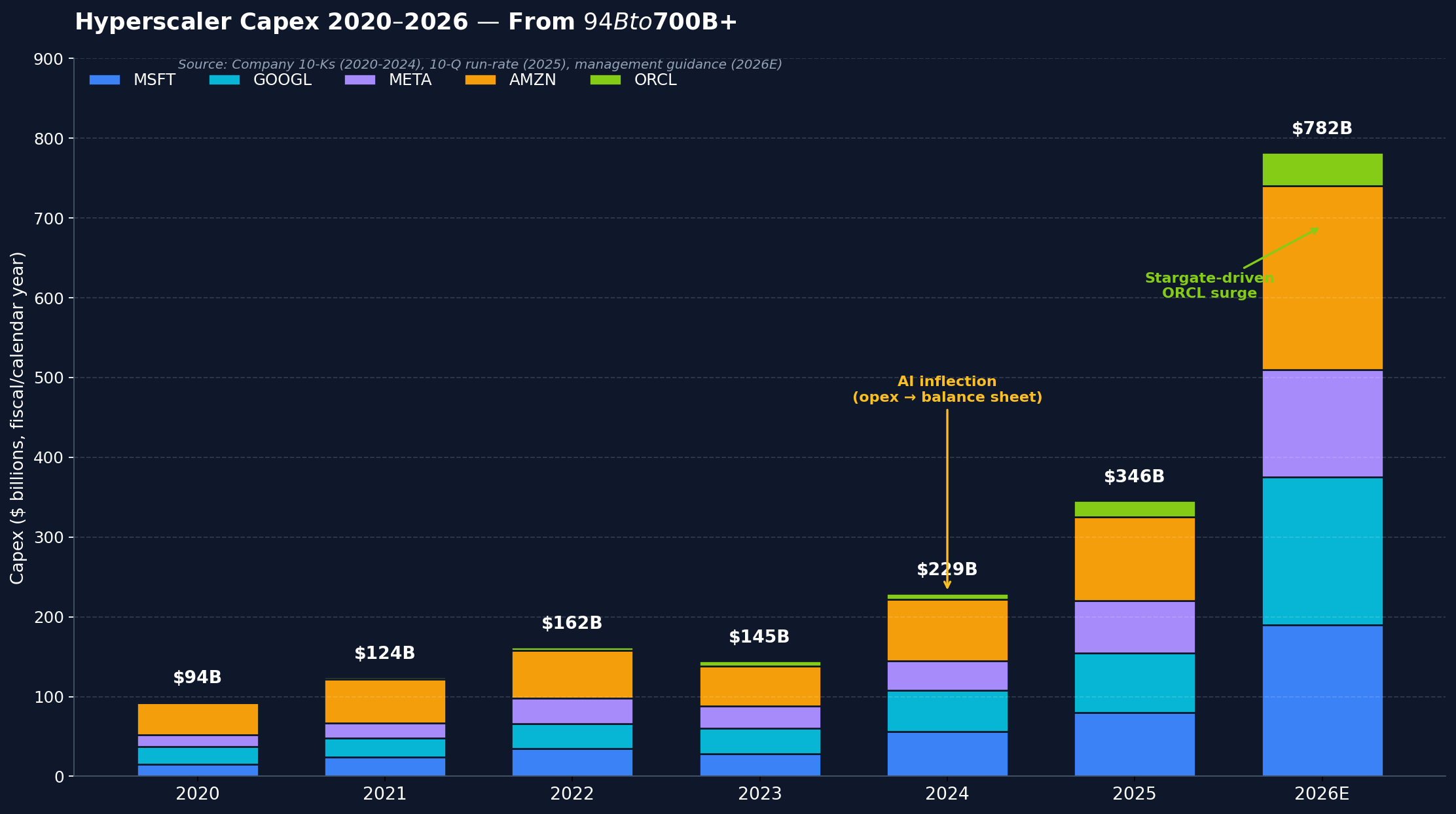Click the 2020 AMZN orange bar segment

(198, 719)
